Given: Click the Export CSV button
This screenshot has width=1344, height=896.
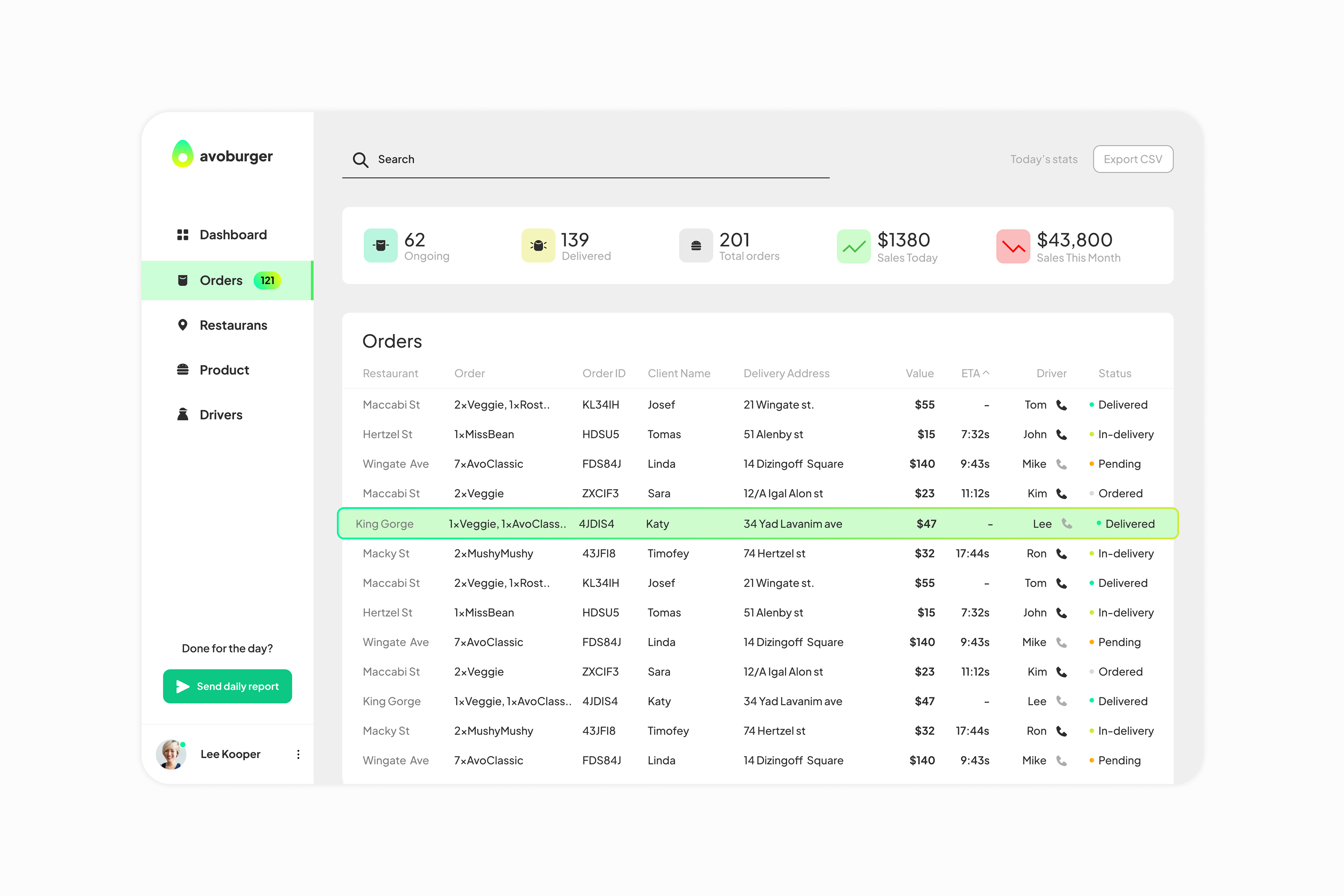Looking at the screenshot, I should pos(1133,159).
